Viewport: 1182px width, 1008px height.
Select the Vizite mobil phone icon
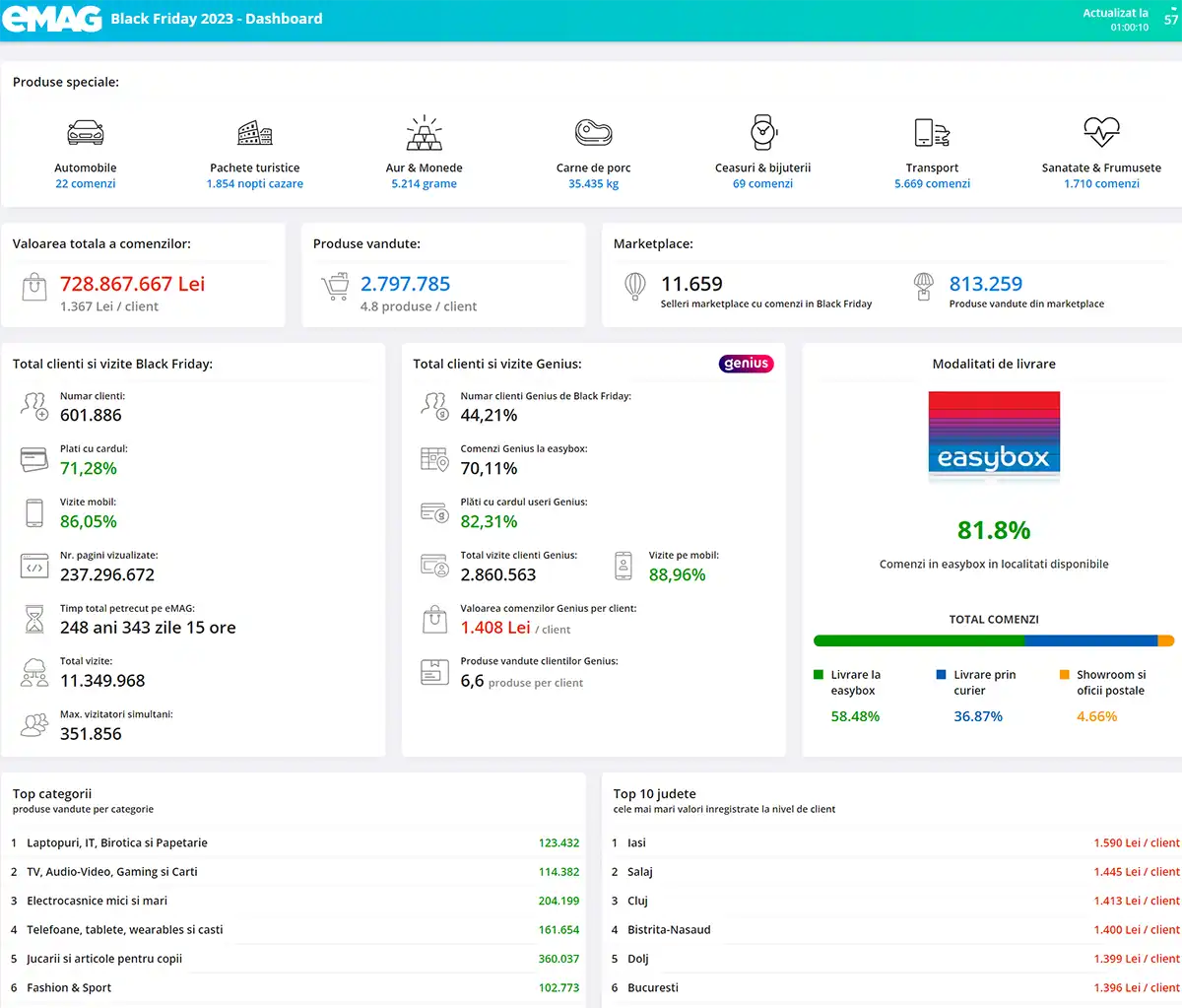coord(34,512)
